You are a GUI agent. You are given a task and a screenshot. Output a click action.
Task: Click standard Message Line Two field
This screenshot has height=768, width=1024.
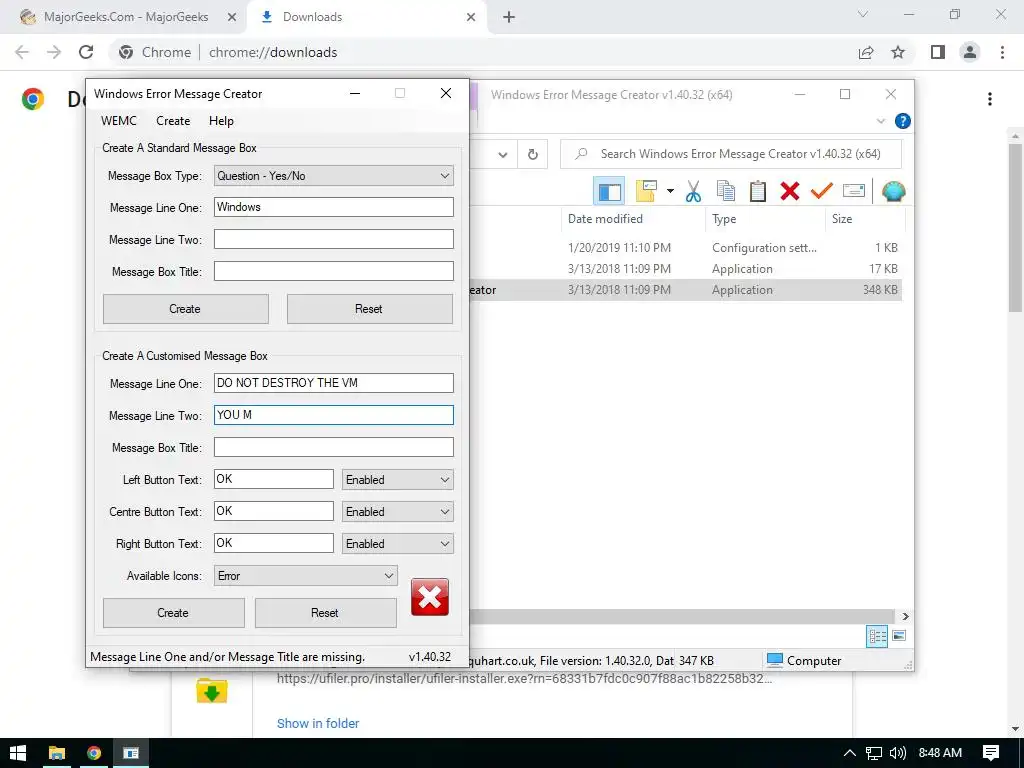coord(334,239)
